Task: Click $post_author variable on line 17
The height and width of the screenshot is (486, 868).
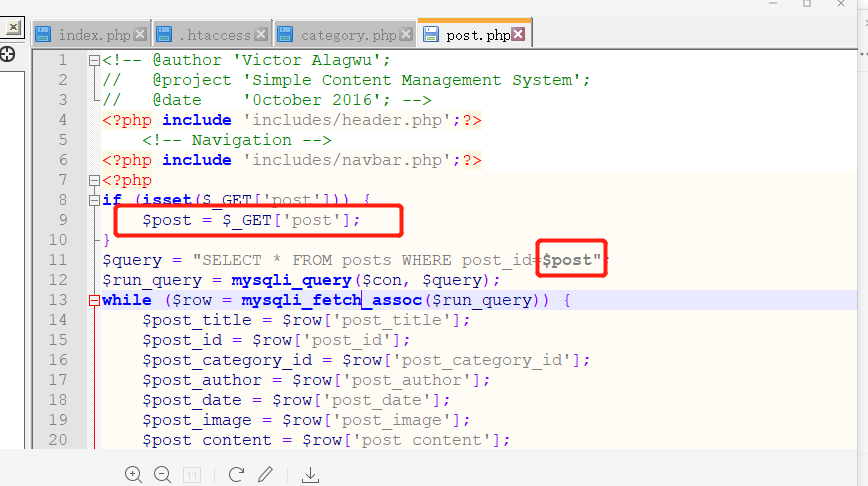Action: pos(202,380)
